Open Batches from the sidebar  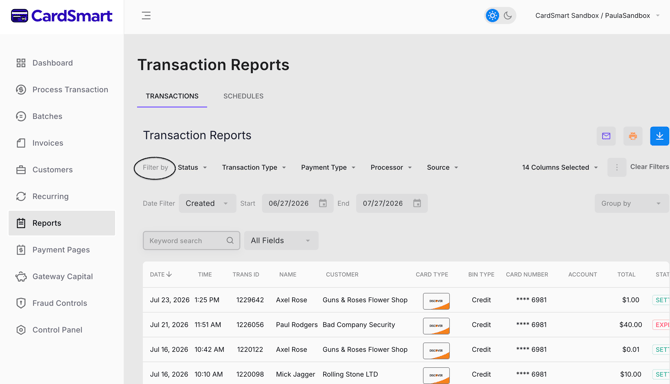[62, 116]
